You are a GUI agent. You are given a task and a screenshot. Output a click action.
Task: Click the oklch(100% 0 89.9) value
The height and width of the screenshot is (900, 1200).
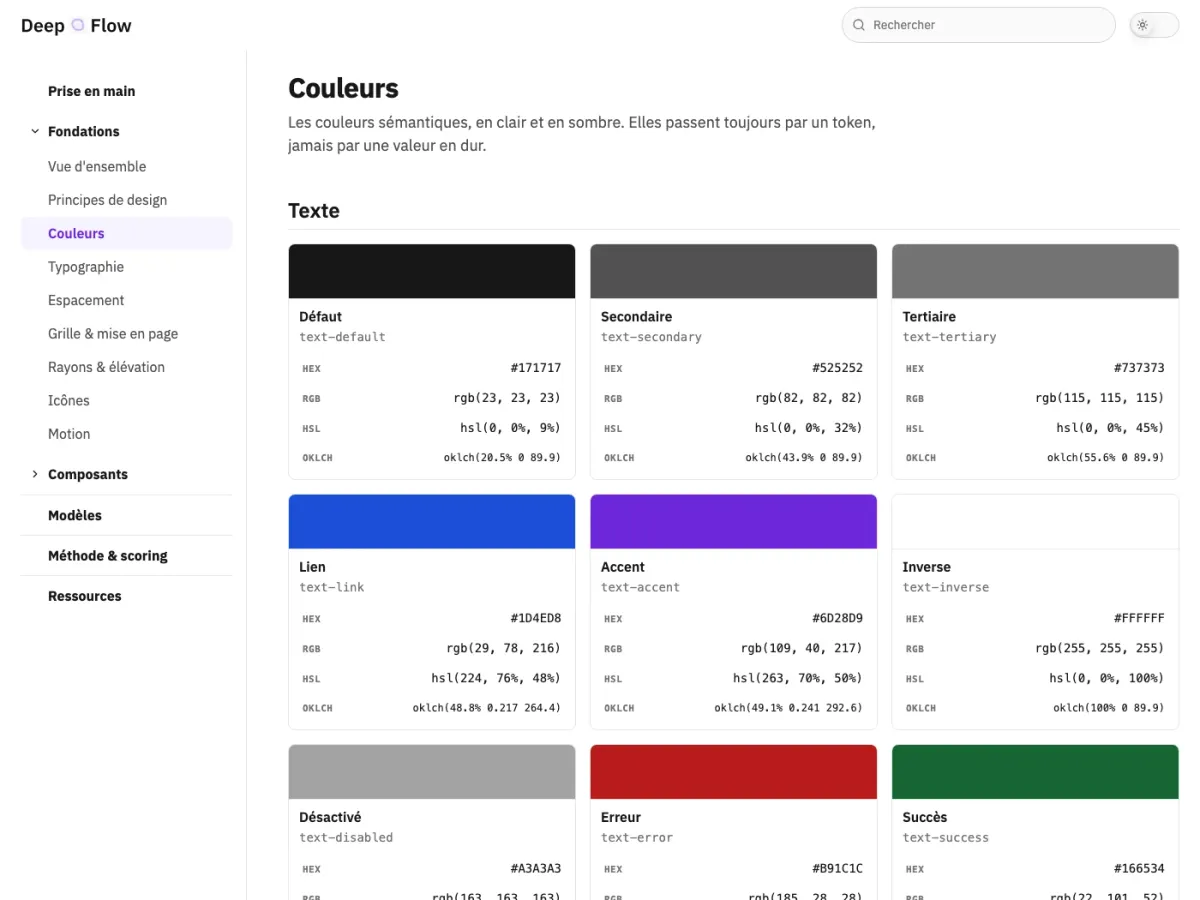(1109, 708)
